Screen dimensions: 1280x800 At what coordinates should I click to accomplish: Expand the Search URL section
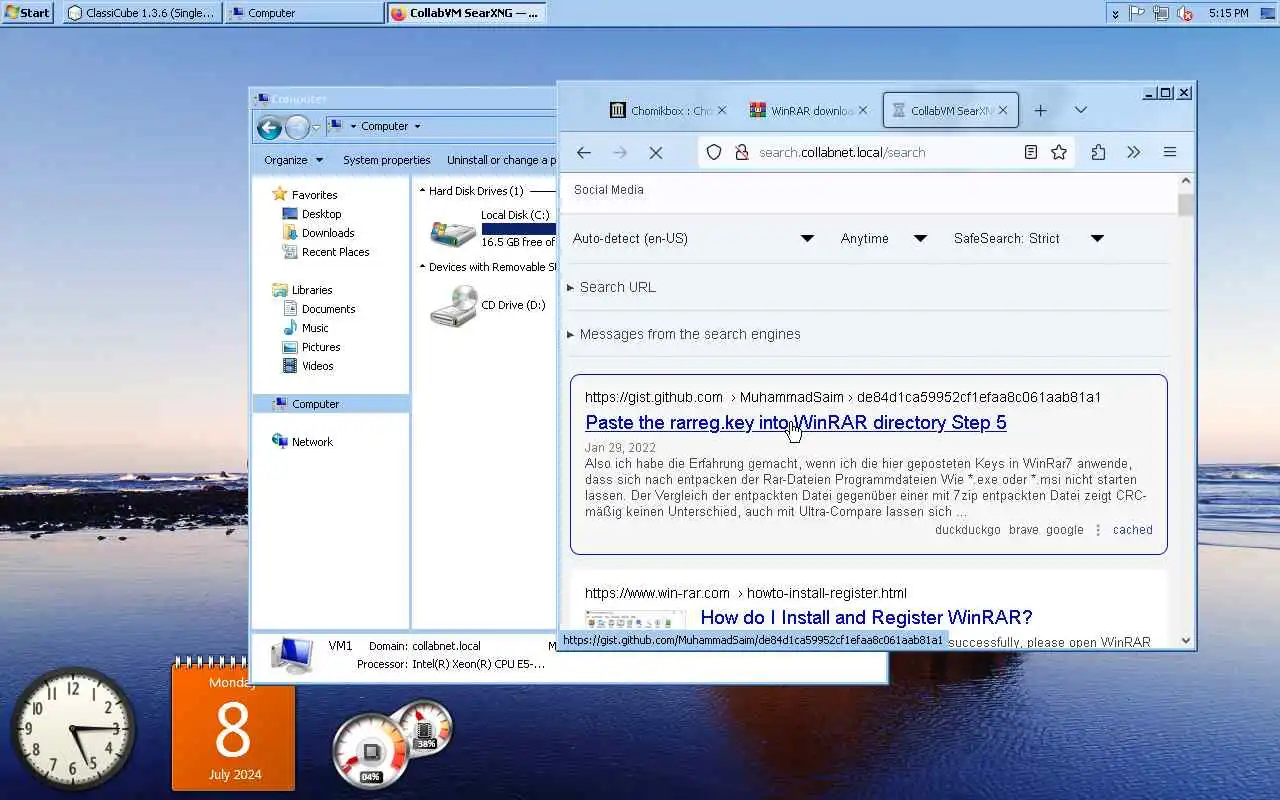611,287
